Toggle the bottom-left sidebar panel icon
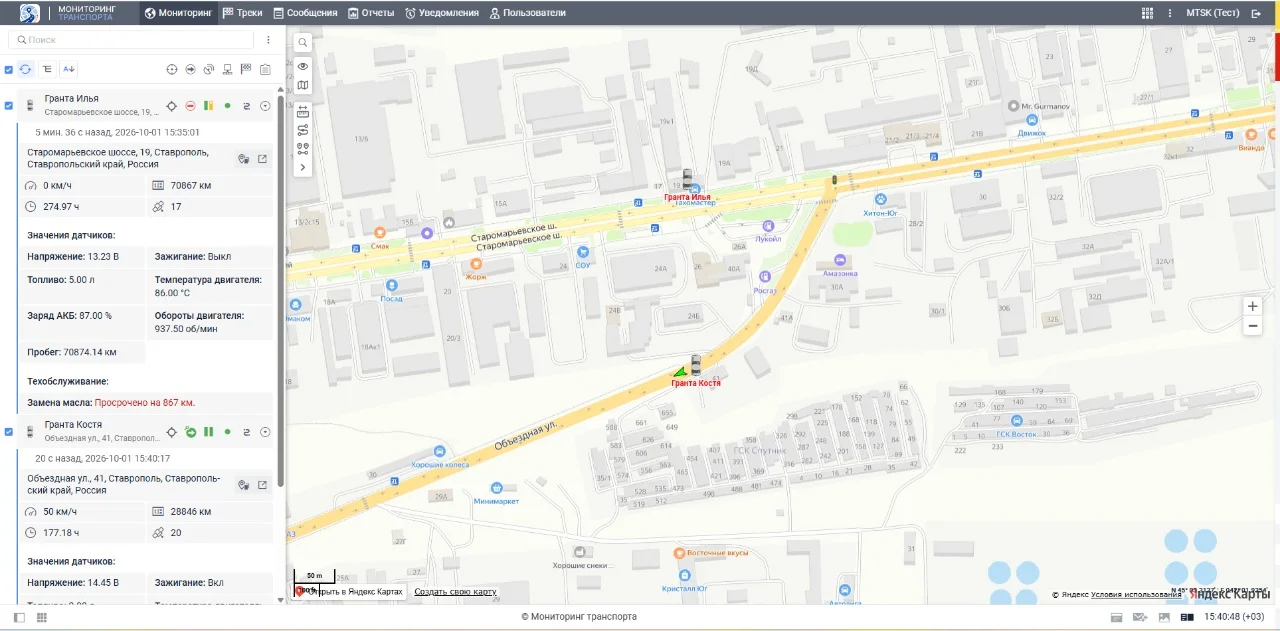1280x631 pixels. click(x=19, y=617)
